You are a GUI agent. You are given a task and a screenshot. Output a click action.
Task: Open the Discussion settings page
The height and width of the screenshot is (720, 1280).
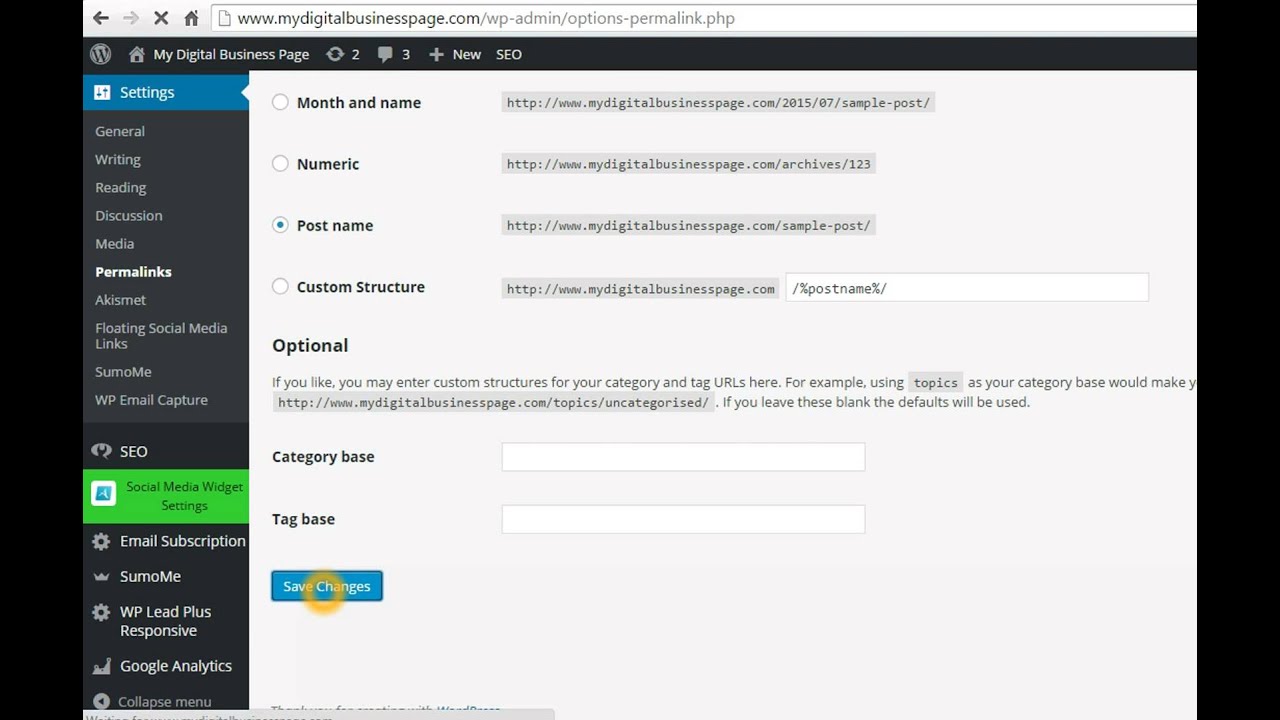[x=129, y=215]
